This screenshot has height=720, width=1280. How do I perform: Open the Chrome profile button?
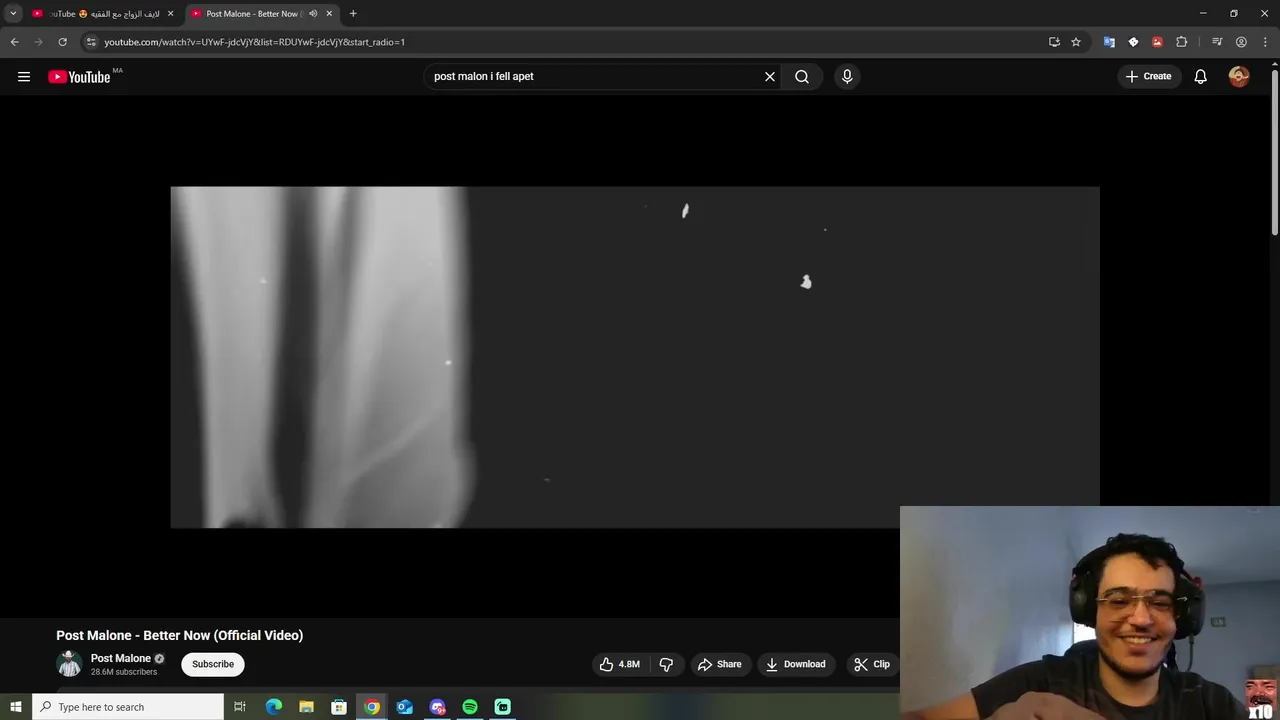1241,42
